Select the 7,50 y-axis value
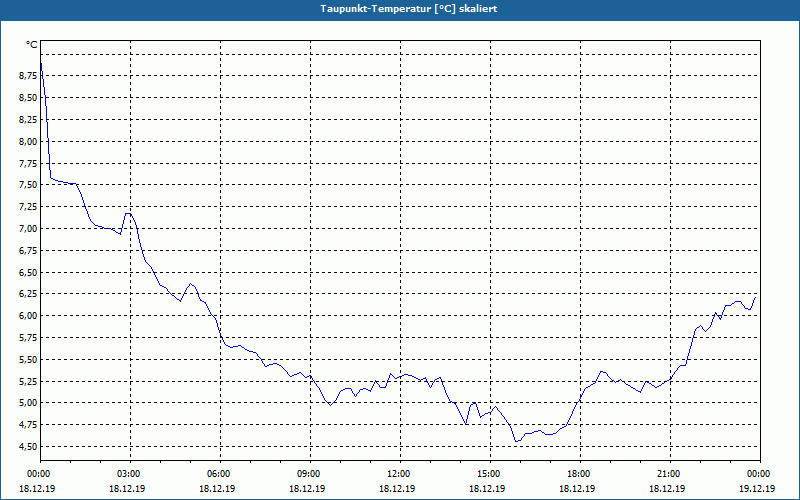 coord(28,185)
